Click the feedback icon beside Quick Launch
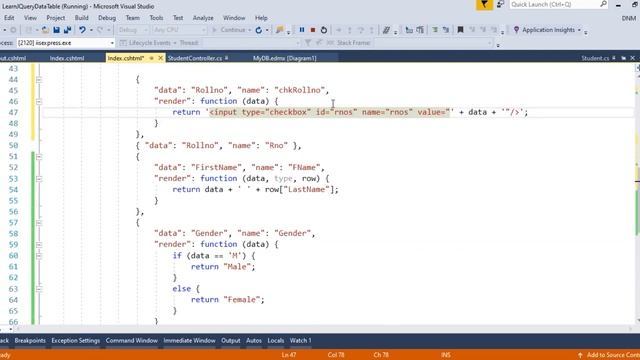Screen dimensions: 640x360 [x=500, y=4]
